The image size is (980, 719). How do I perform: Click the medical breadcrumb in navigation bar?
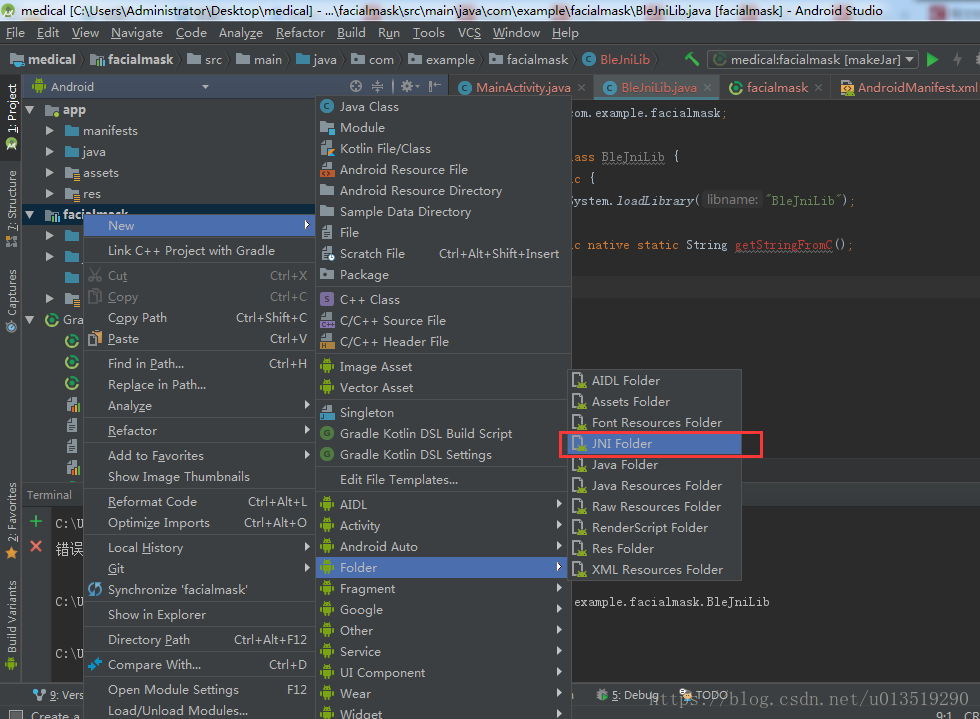click(x=42, y=59)
